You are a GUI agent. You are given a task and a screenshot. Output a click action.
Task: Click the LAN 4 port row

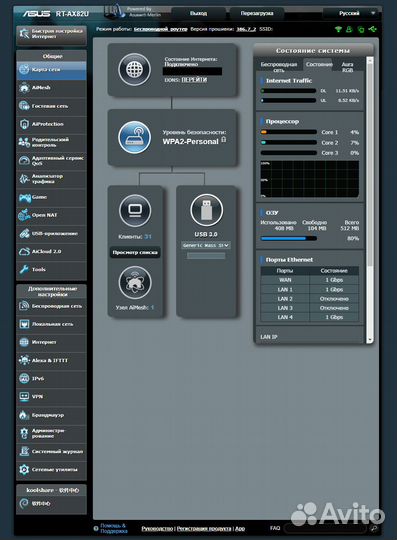[x=310, y=317]
